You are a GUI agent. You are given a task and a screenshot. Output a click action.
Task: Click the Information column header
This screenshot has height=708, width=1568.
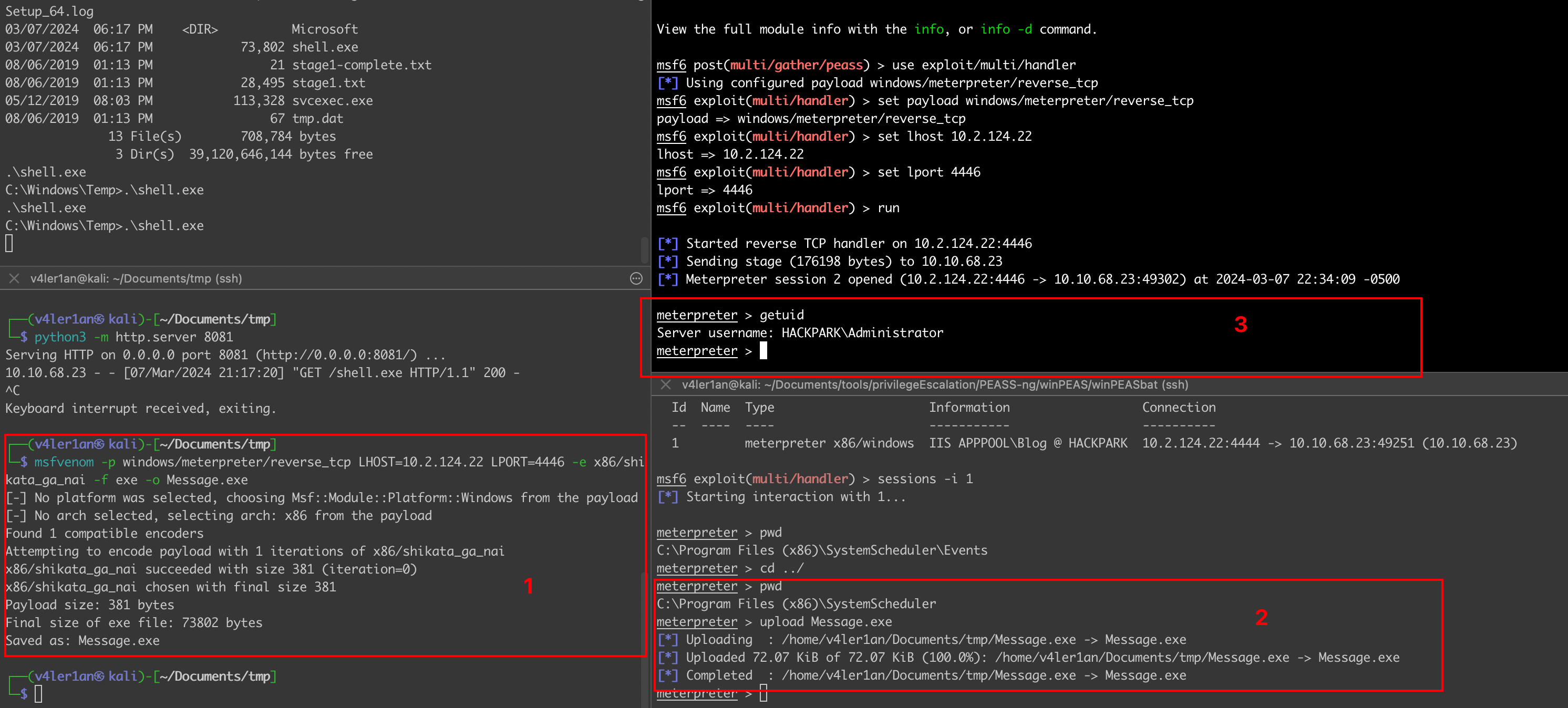pos(969,408)
